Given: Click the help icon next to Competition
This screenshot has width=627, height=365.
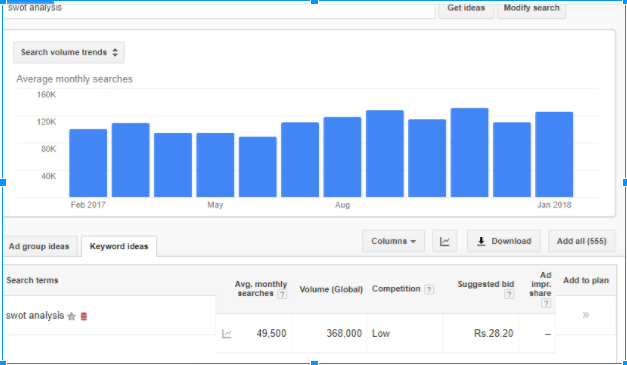Looking at the screenshot, I should click(x=429, y=289).
